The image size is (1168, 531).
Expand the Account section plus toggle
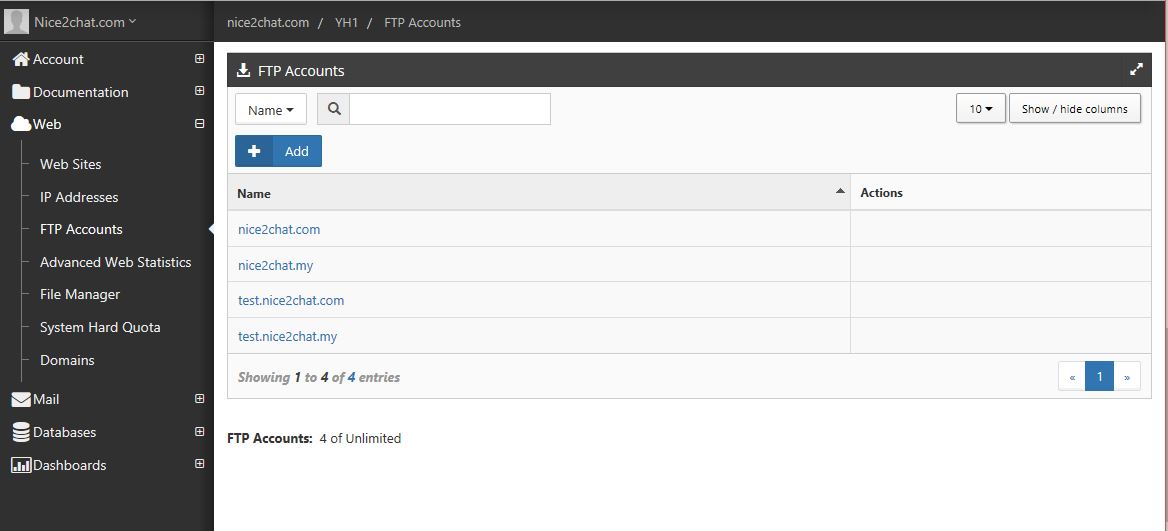pos(200,59)
